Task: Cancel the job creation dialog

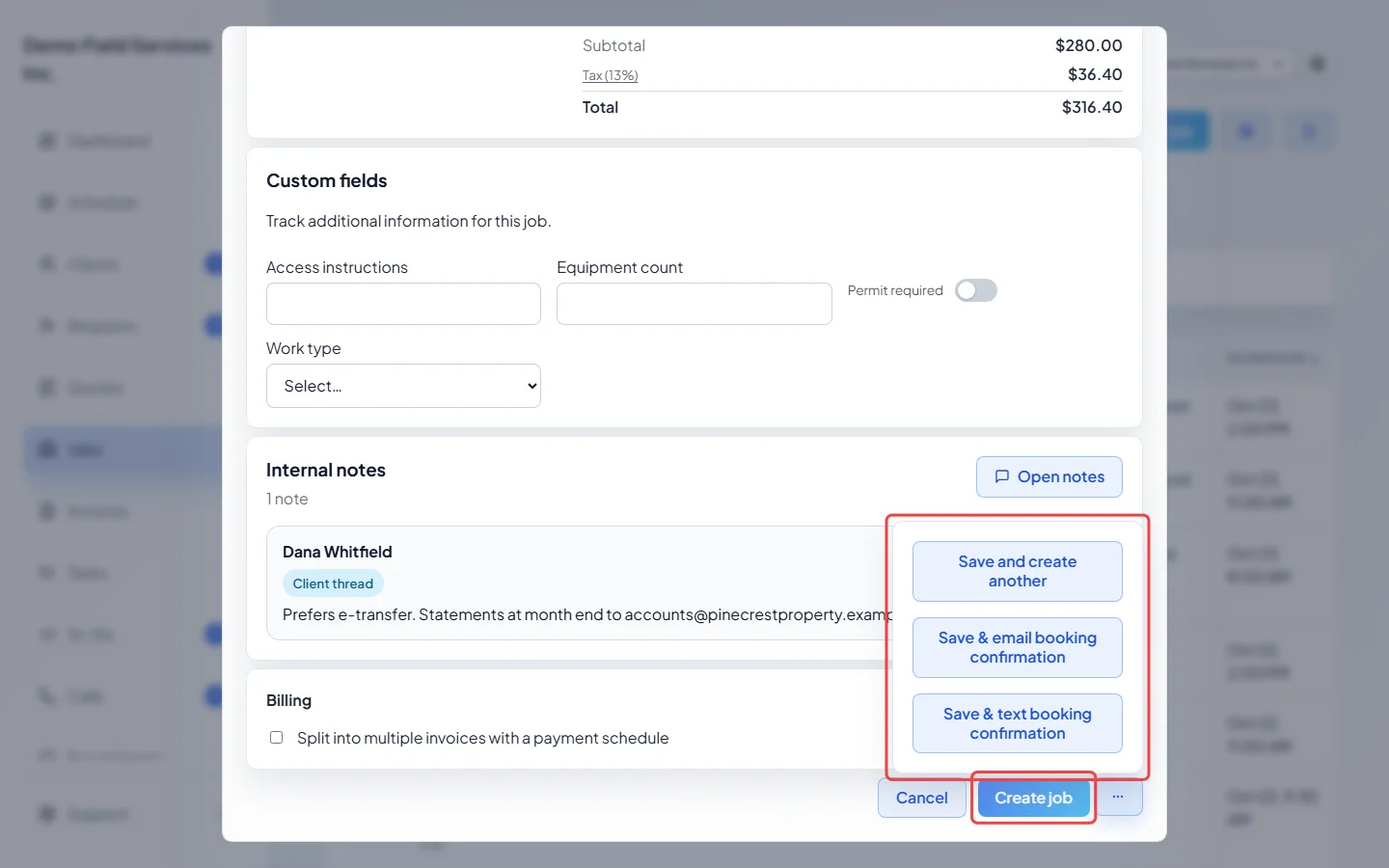Action: point(922,798)
